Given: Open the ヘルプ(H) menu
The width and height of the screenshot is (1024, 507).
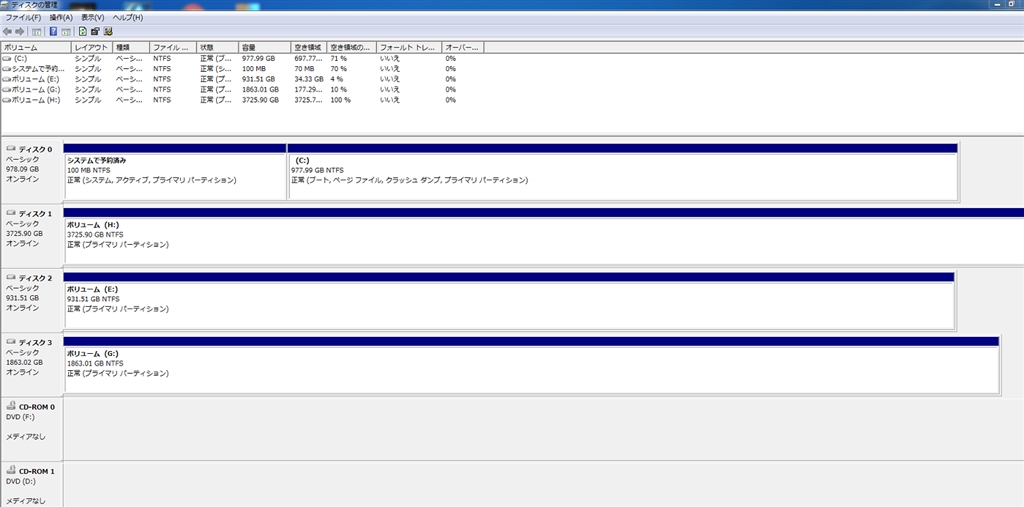Looking at the screenshot, I should point(127,18).
